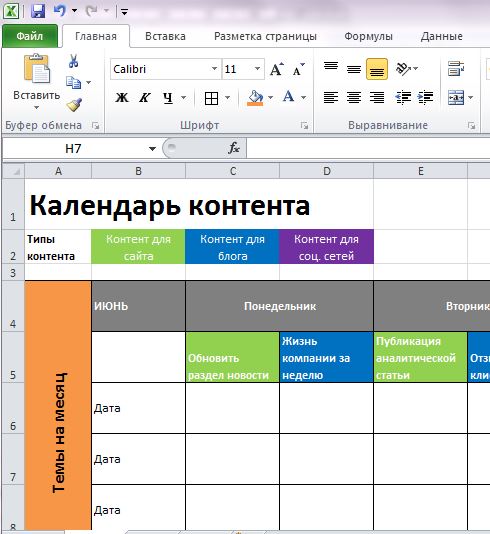This screenshot has height=534, width=490.
Task: Open the green Файл button
Action: pyautogui.click(x=30, y=36)
